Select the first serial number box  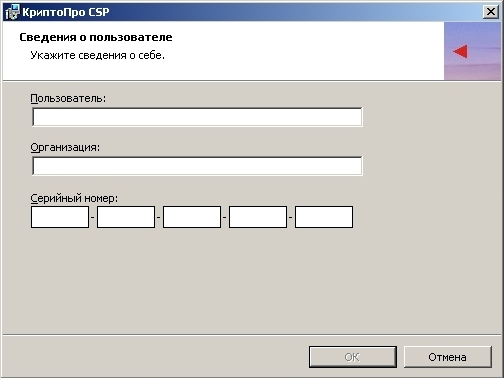click(x=60, y=217)
